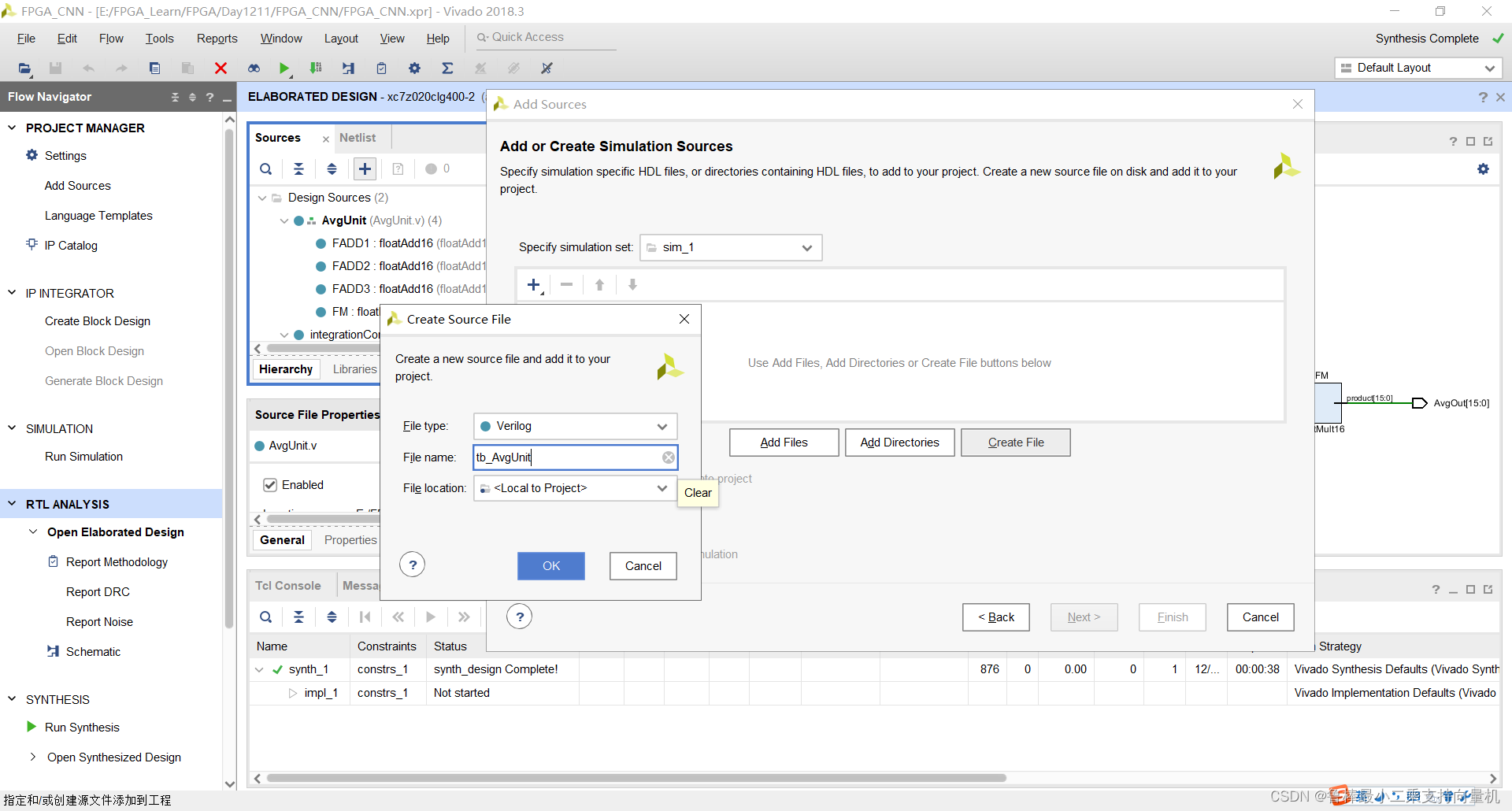Click the Open Project toolbar icon
The height and width of the screenshot is (811, 1512).
click(24, 69)
